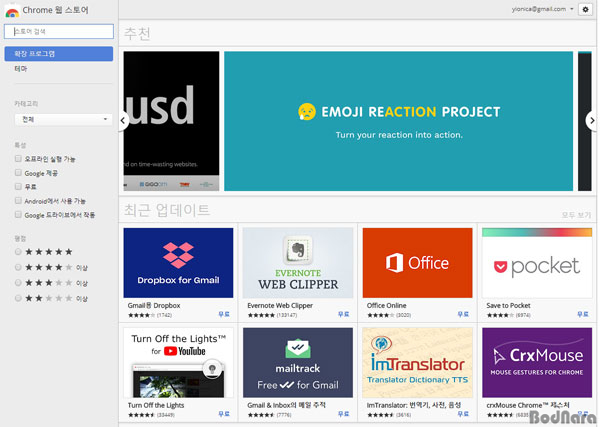The height and width of the screenshot is (427, 600).
Task: Open the CrxMouse thumbnail
Action: (x=537, y=363)
